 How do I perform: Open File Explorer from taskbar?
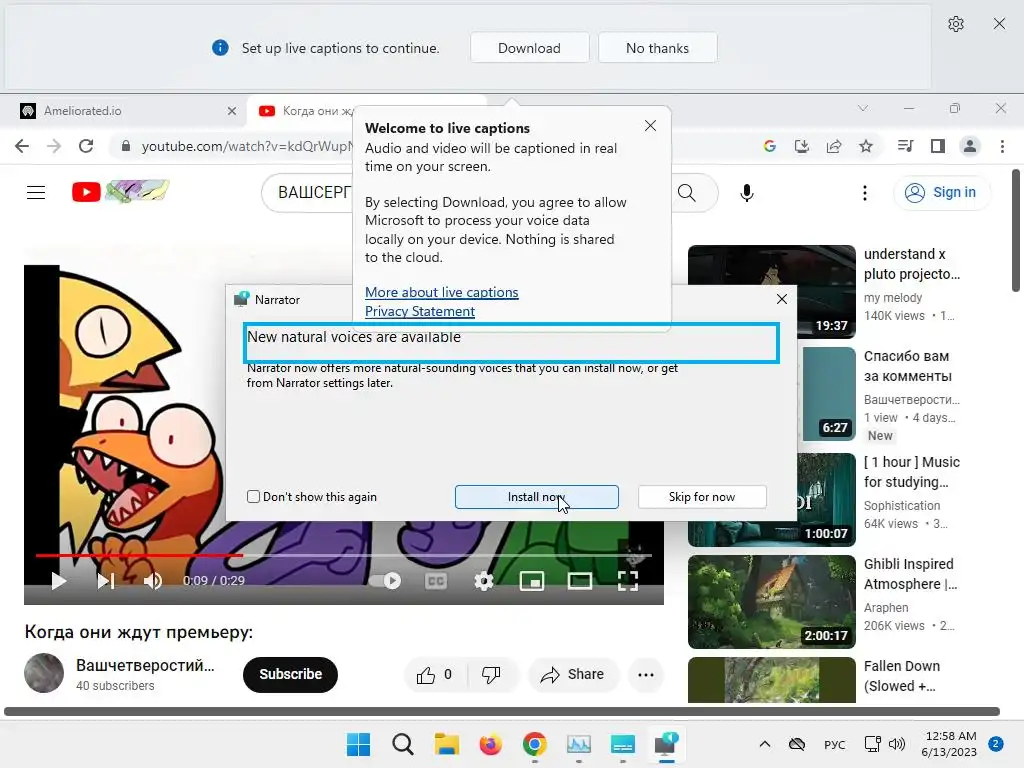pos(447,744)
